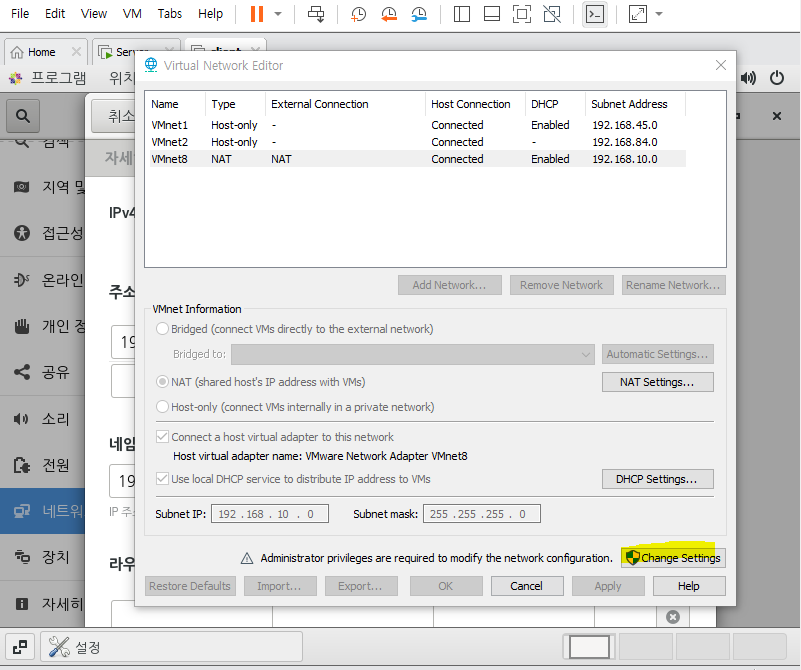Screen dimensions: 801x670
Task: Click the search icon in guest settings
Action: pos(22,116)
